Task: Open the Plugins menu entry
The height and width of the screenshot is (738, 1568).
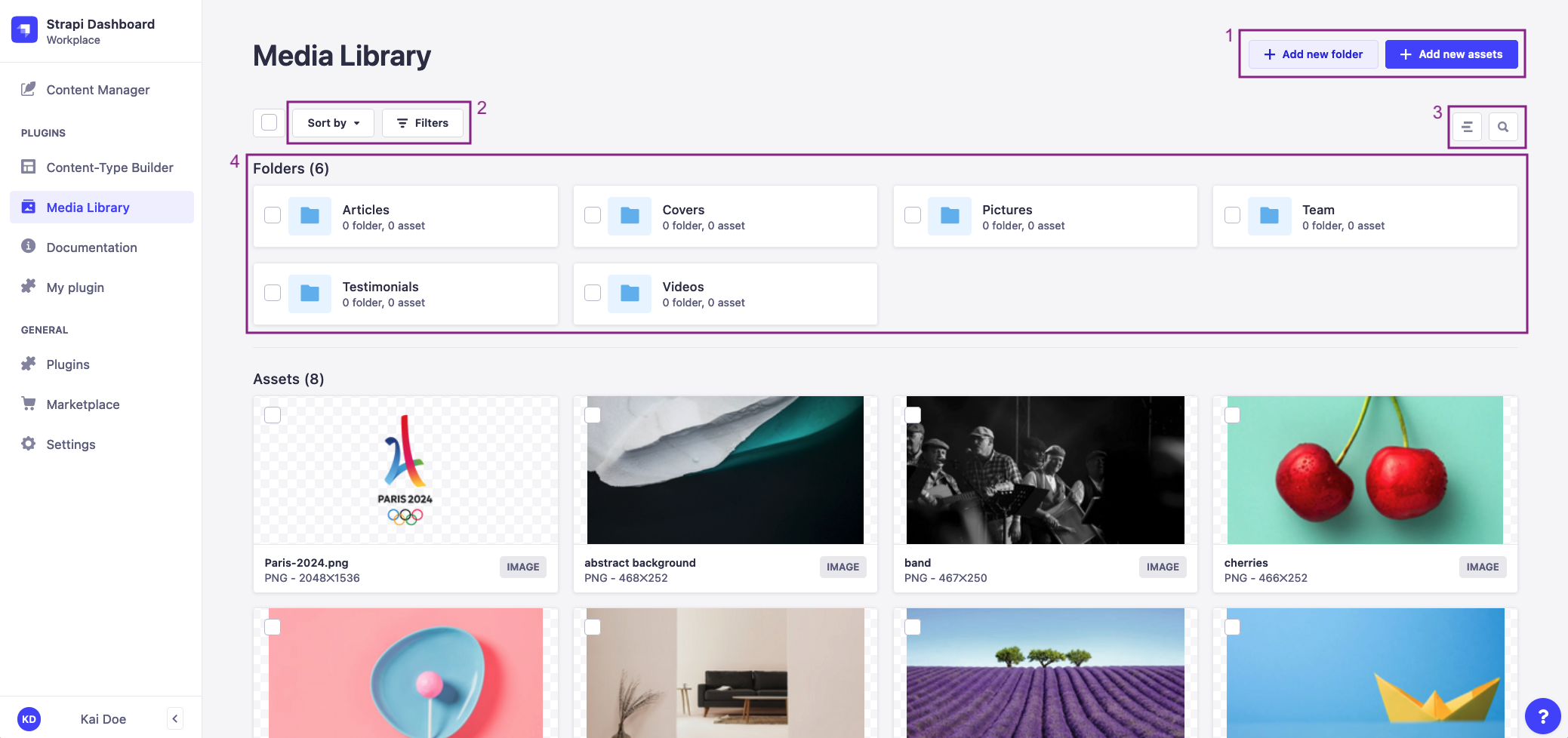Action: (x=67, y=364)
